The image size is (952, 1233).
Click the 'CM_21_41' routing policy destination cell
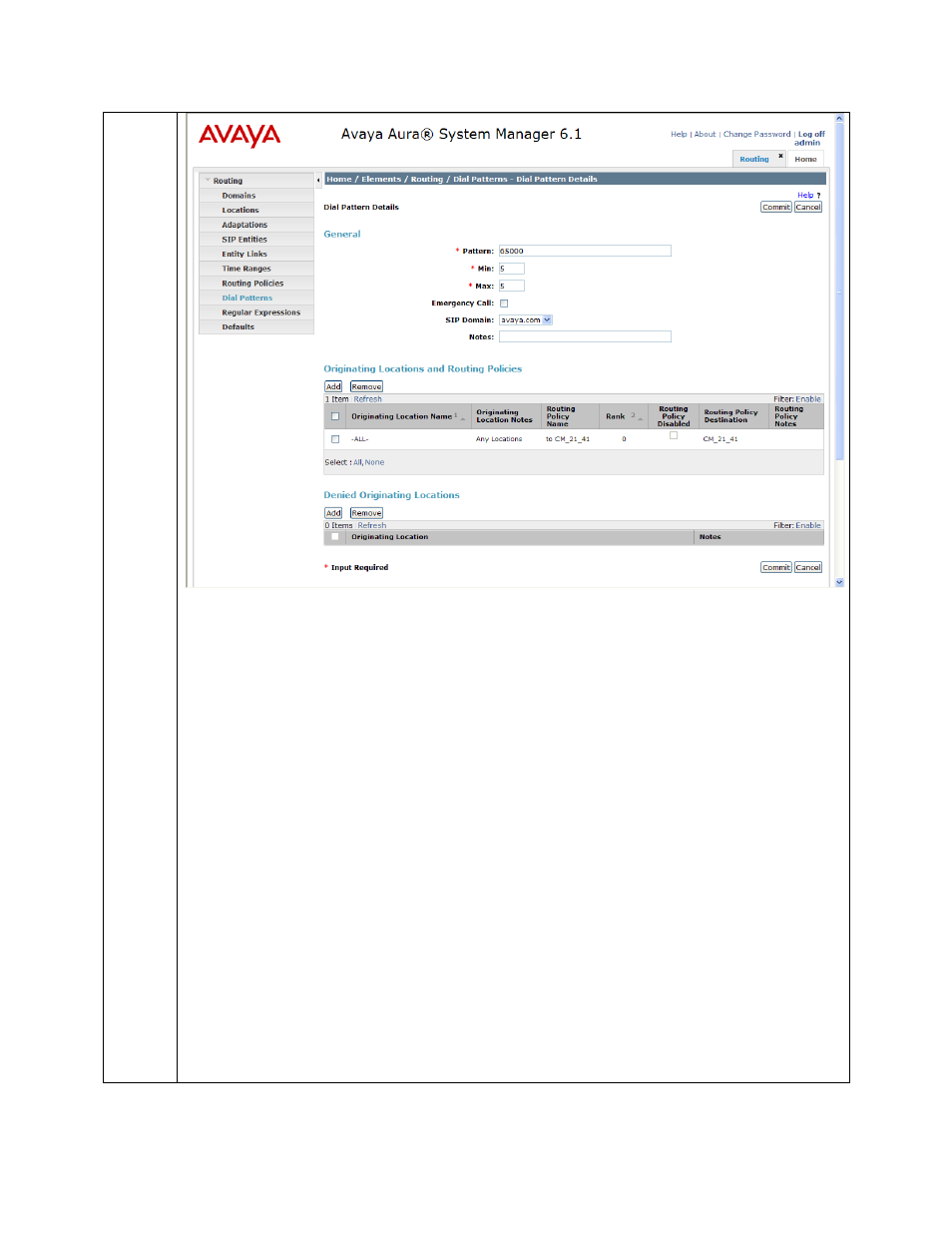coord(720,439)
